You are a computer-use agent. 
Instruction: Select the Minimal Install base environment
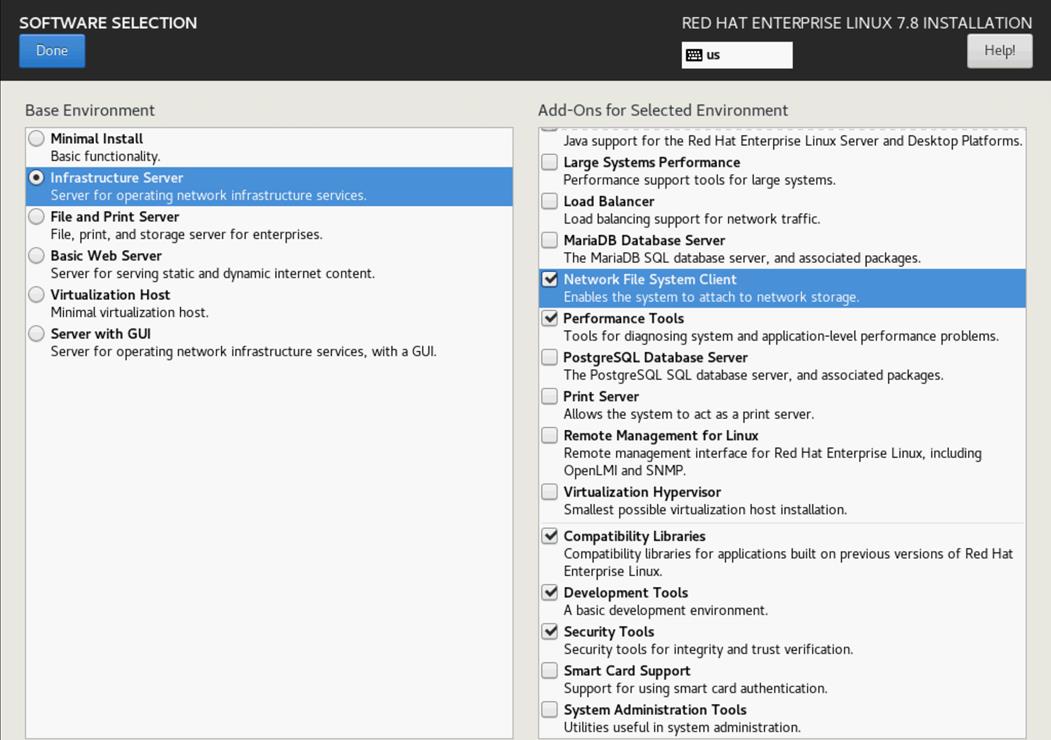[37, 138]
